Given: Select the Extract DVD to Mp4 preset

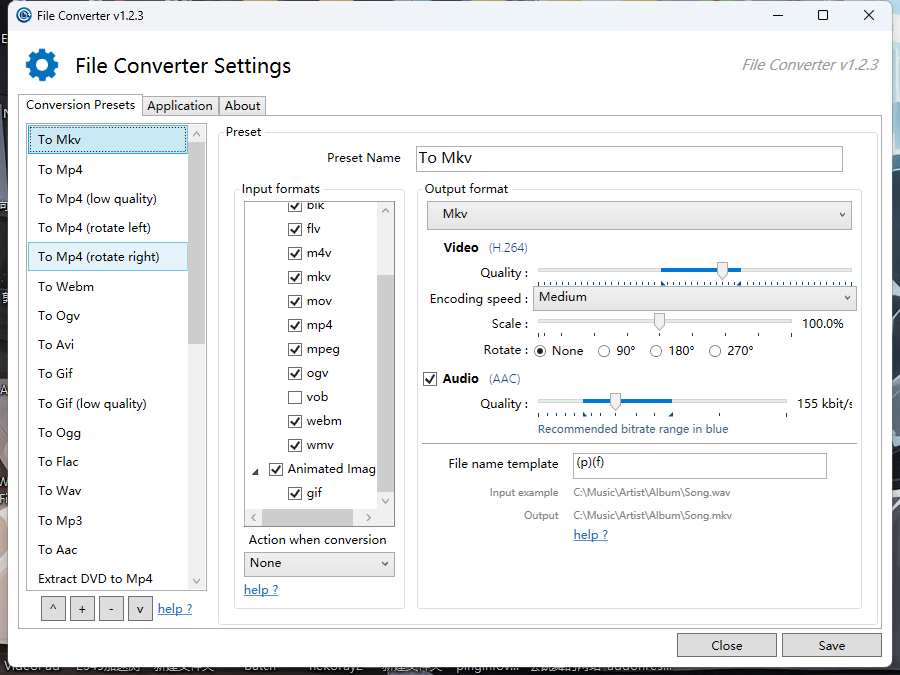Looking at the screenshot, I should coord(91,578).
